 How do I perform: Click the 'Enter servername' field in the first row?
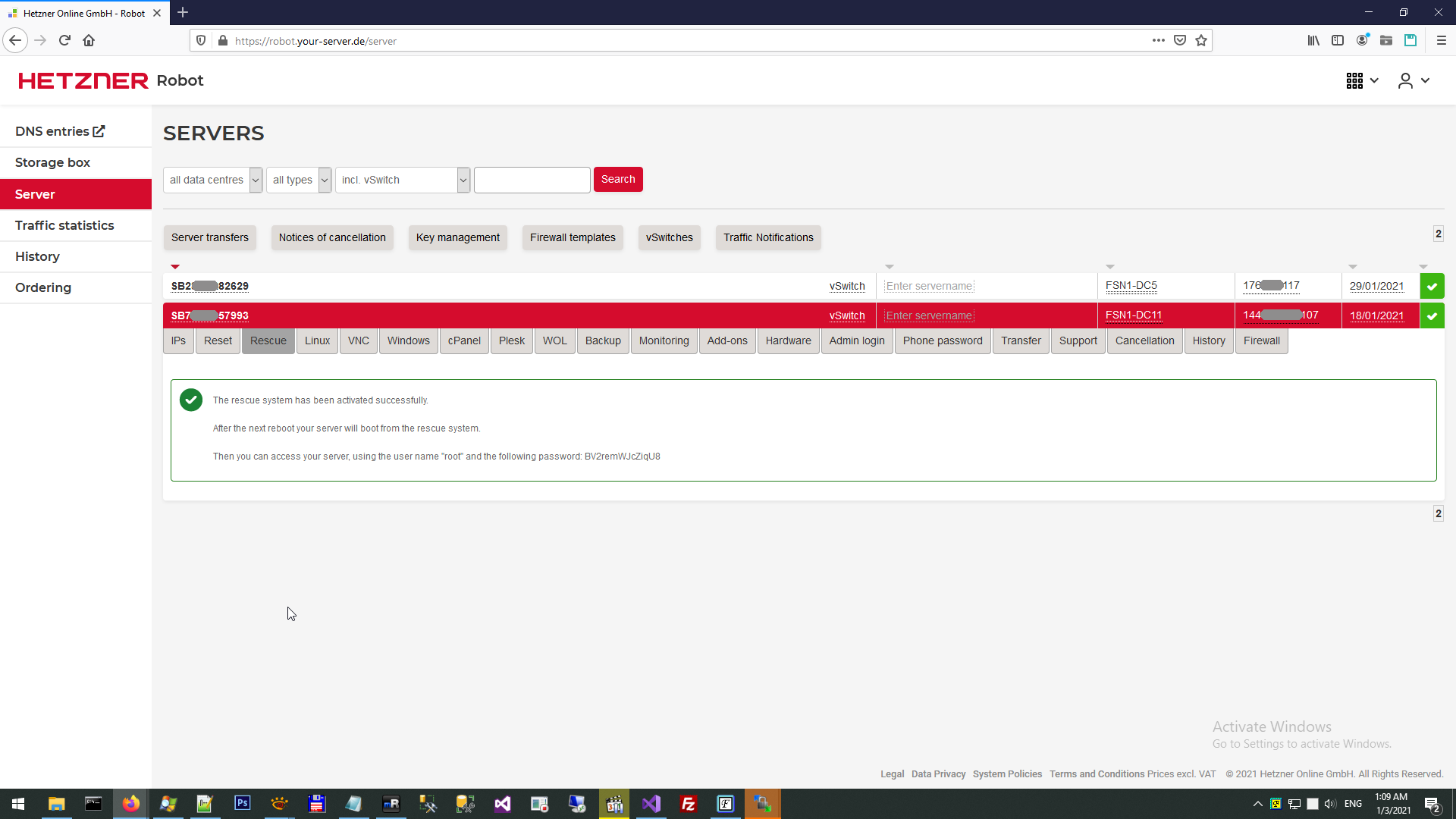tap(929, 286)
